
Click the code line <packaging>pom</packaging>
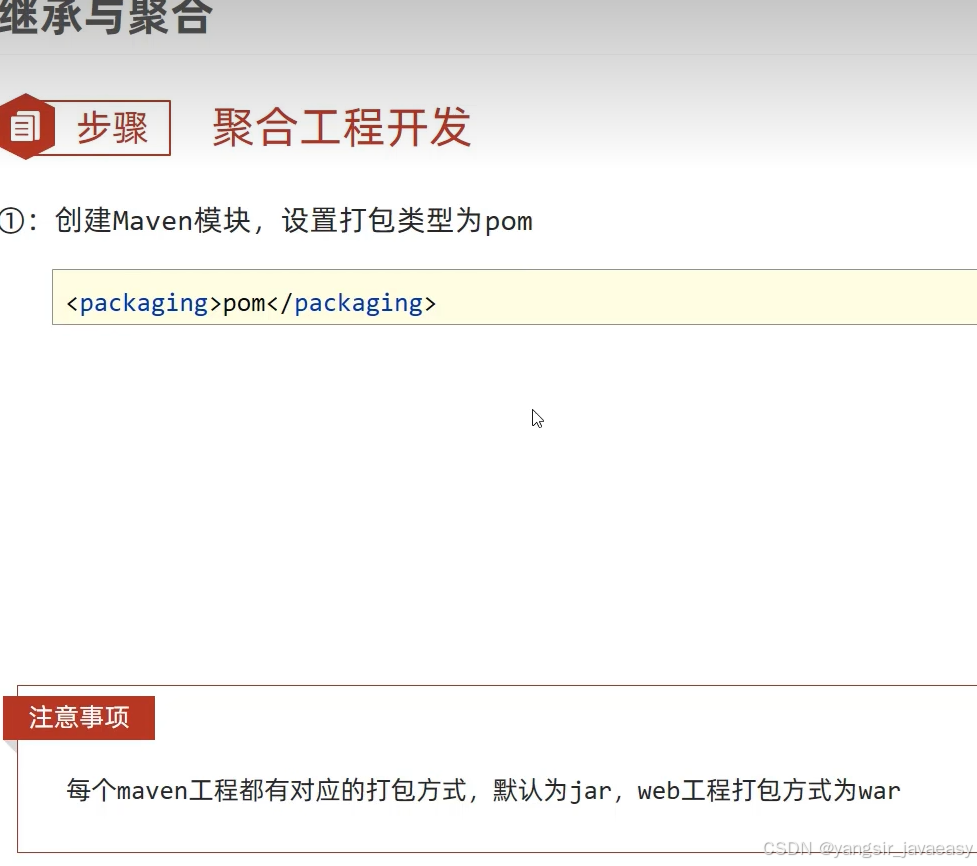[251, 303]
